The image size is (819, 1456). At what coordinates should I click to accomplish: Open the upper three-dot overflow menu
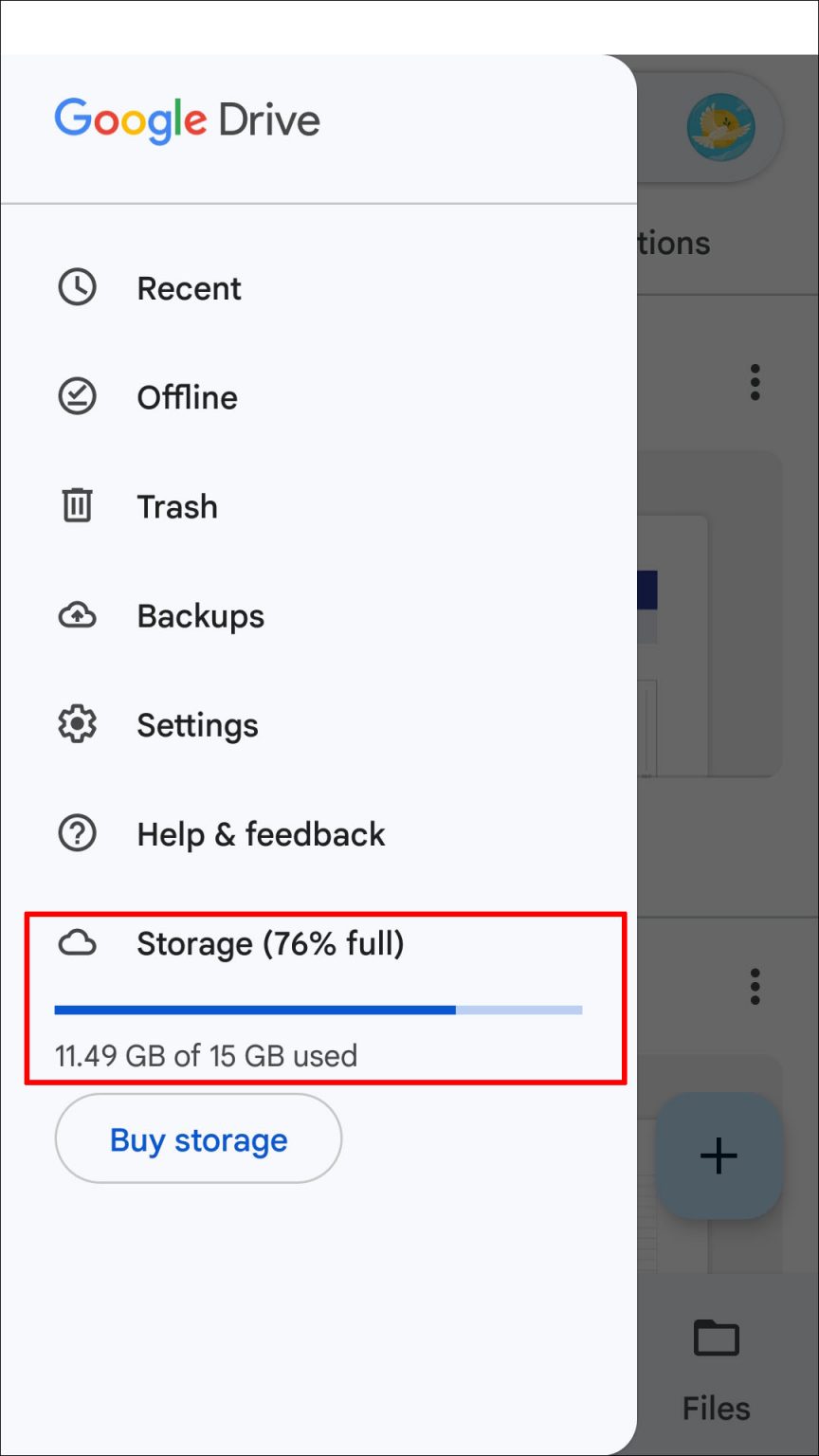point(755,382)
